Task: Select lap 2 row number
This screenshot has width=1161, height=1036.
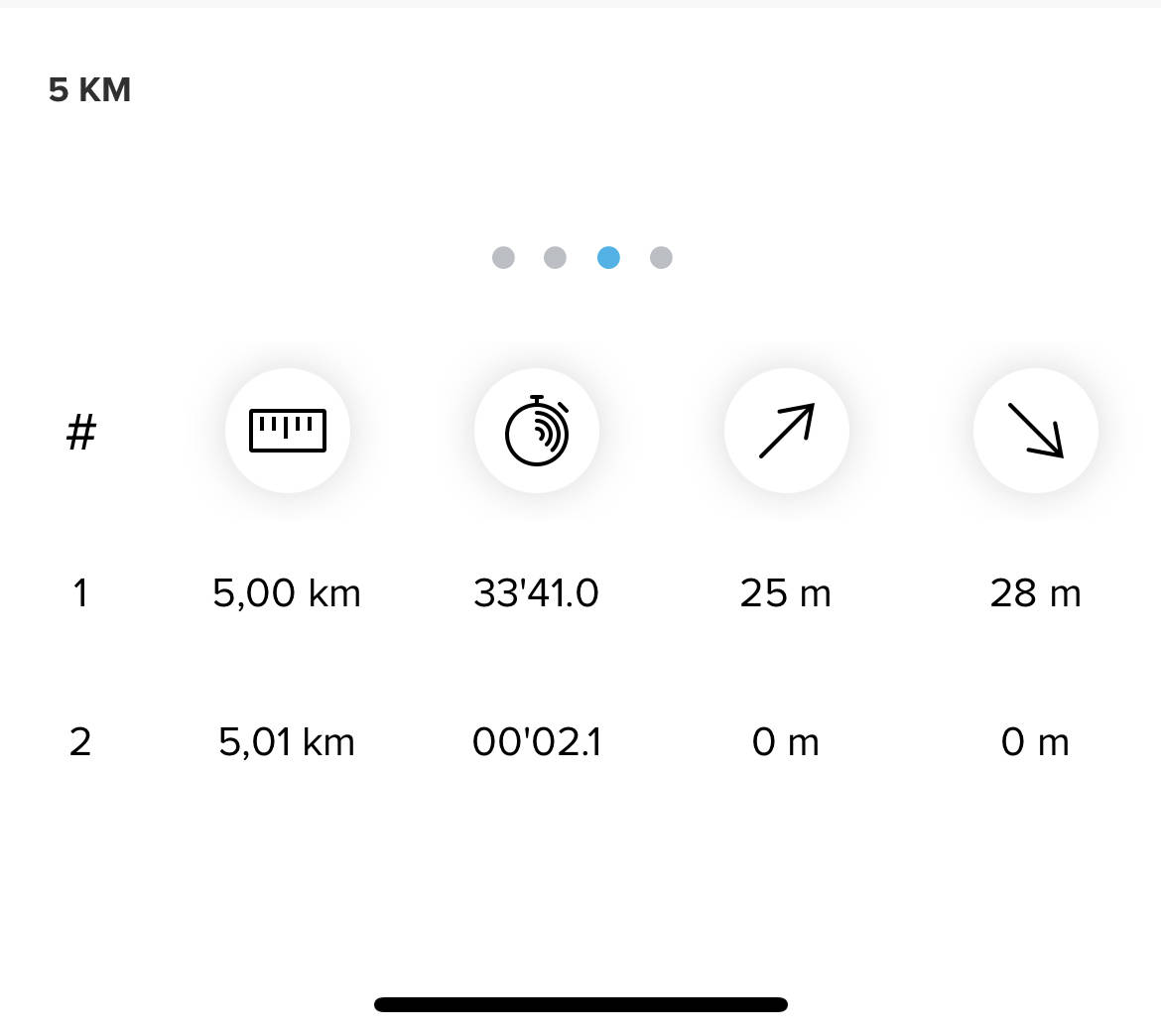Action: 80,742
